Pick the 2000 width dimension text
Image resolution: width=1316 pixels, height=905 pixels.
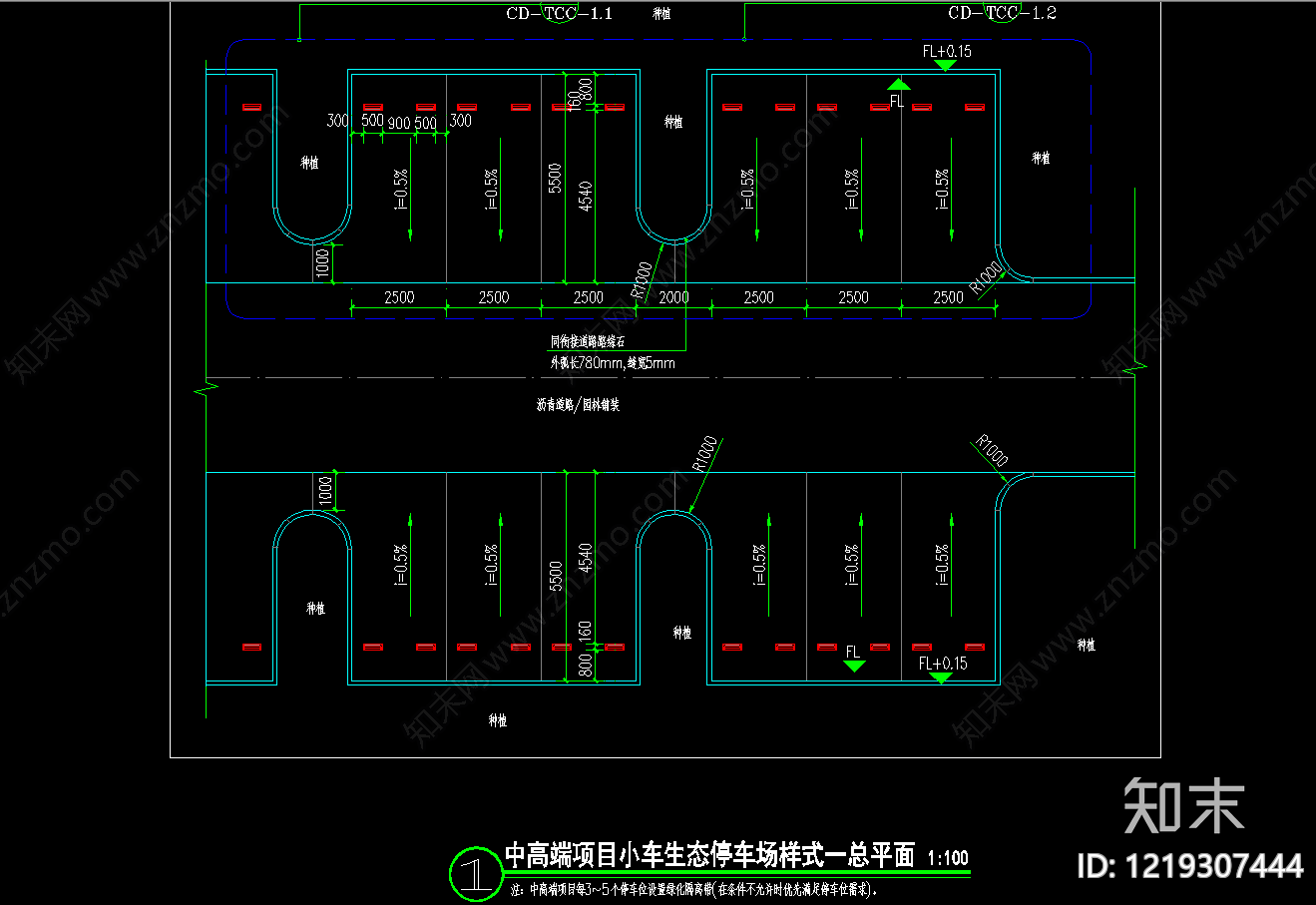[x=673, y=297]
